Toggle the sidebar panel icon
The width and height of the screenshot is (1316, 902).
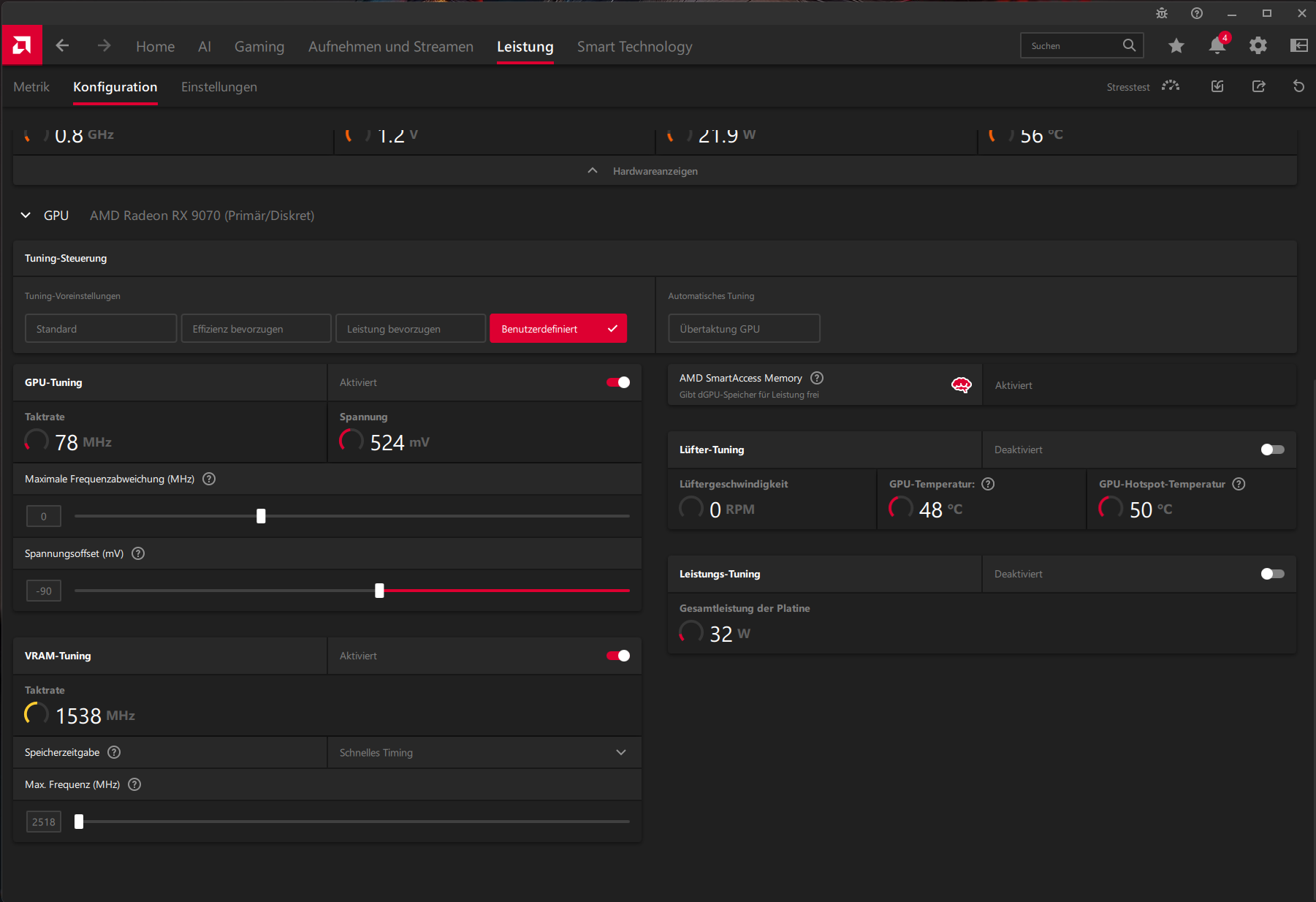pos(1298,45)
